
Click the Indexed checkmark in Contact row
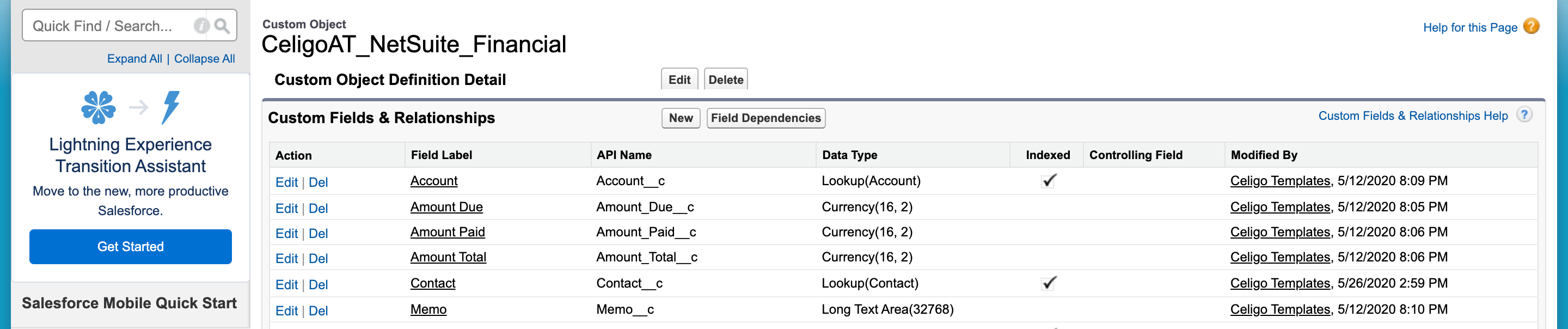click(x=1048, y=283)
